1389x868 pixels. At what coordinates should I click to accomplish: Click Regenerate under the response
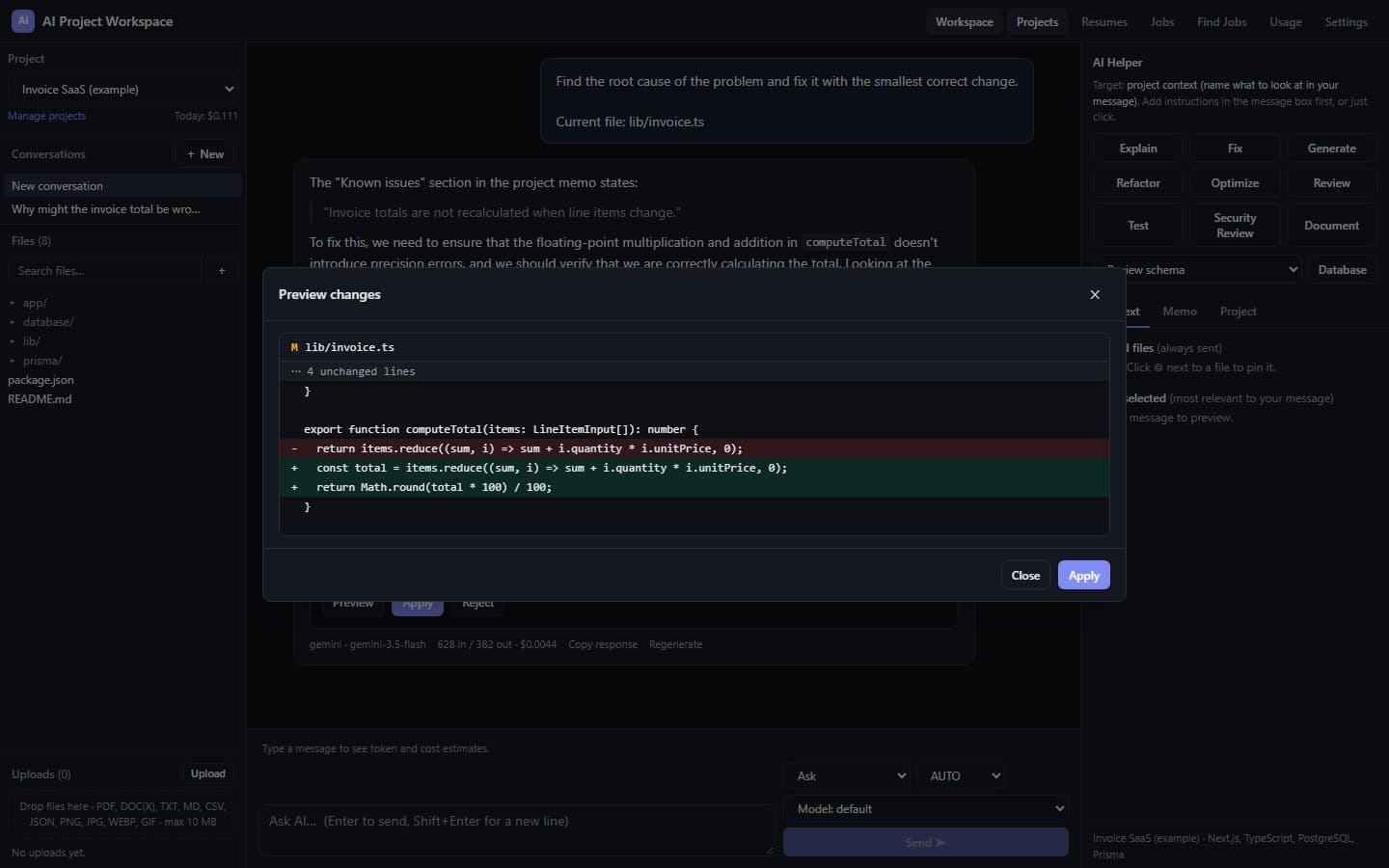(675, 644)
